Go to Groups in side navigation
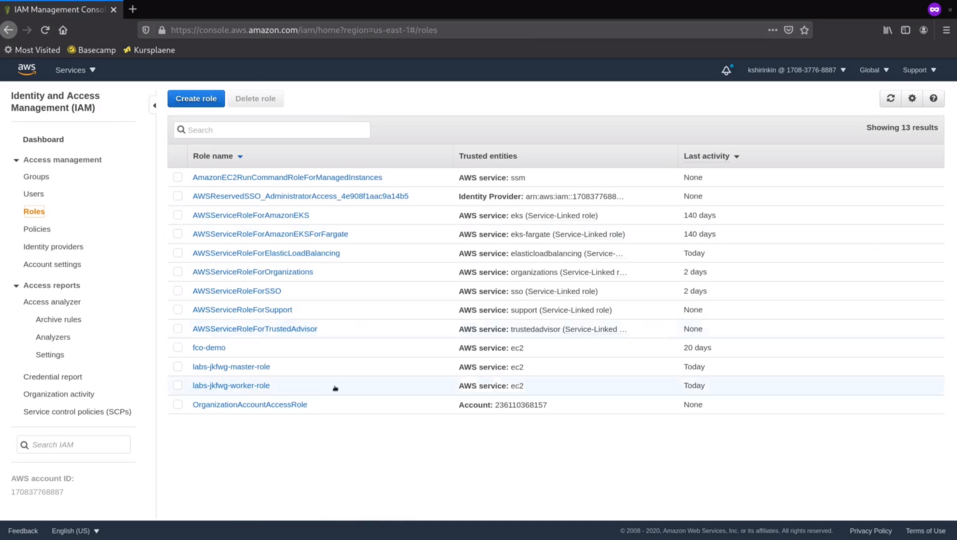 (x=36, y=176)
